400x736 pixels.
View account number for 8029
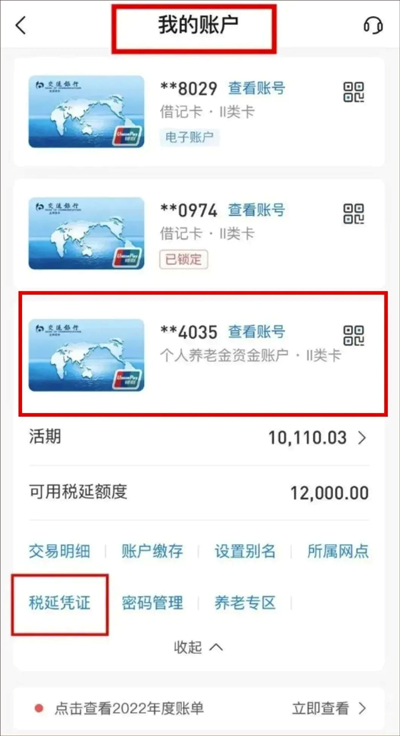point(256,88)
